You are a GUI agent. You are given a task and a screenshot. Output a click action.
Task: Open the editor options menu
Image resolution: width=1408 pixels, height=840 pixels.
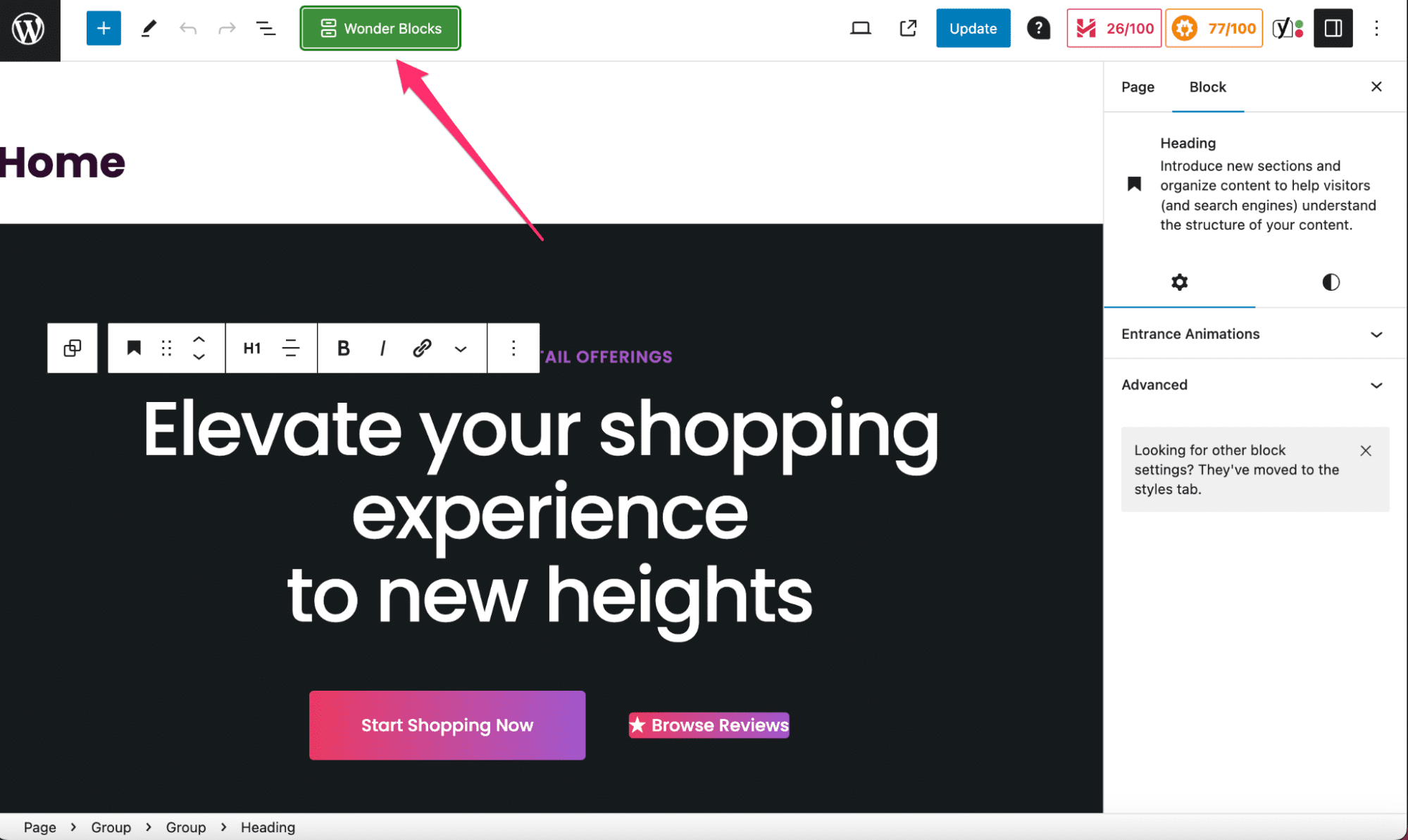(1376, 28)
